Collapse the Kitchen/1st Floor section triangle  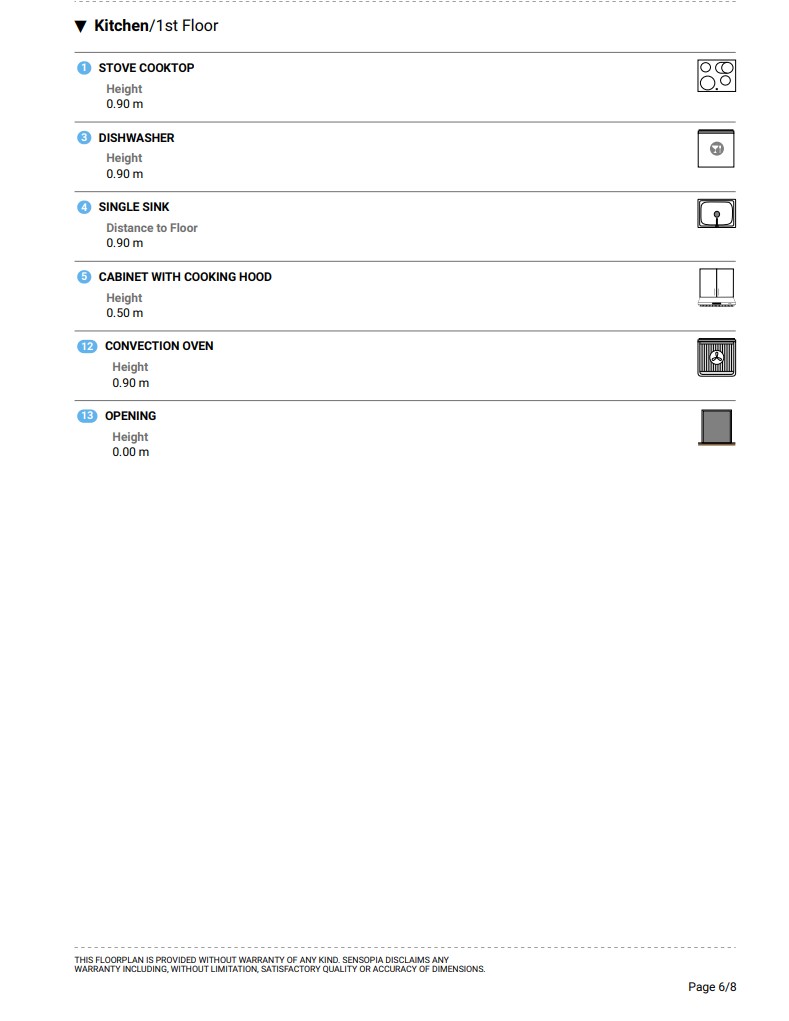click(x=81, y=27)
